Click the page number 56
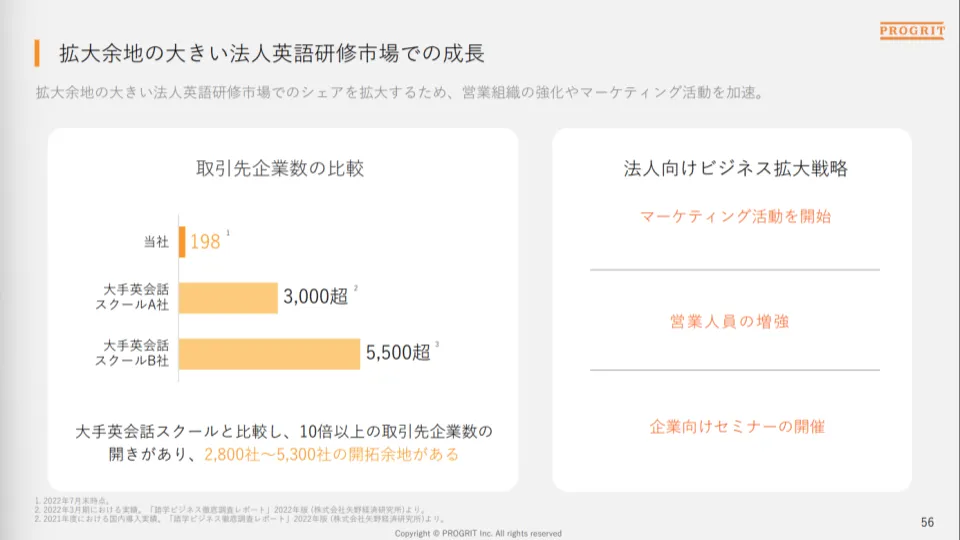The image size is (960, 540). pos(927,523)
